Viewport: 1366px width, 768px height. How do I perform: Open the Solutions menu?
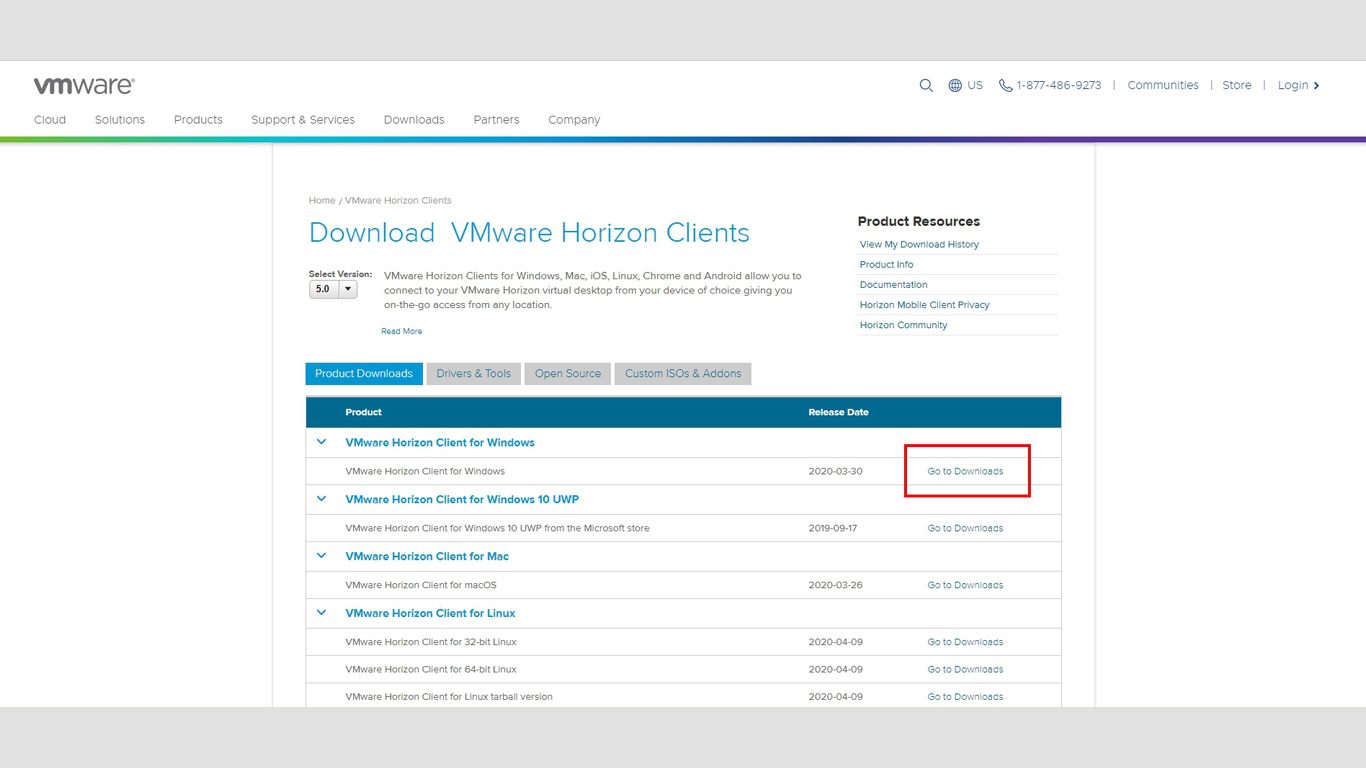[120, 120]
